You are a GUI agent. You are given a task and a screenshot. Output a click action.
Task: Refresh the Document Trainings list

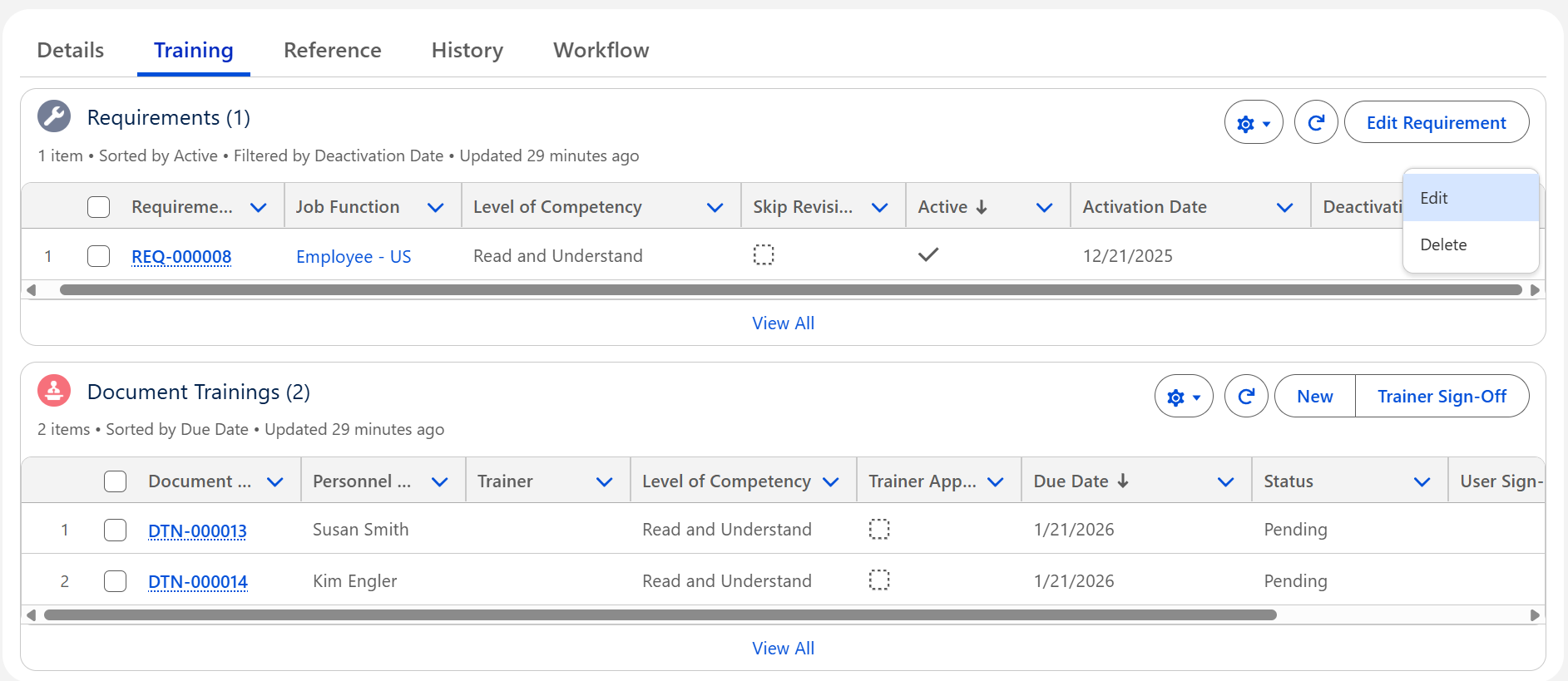coord(1245,397)
